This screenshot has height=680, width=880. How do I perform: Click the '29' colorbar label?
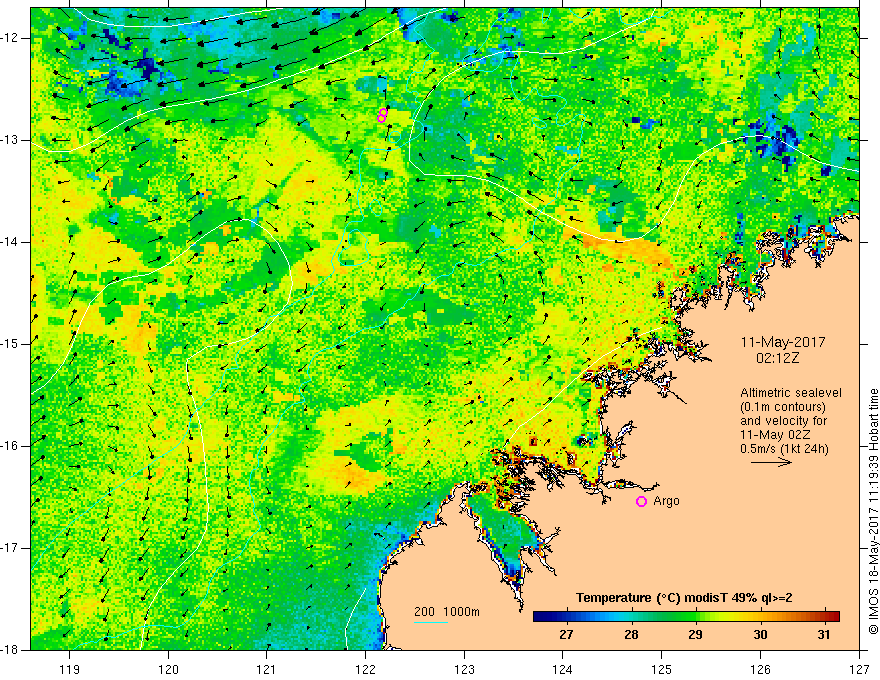(695, 635)
